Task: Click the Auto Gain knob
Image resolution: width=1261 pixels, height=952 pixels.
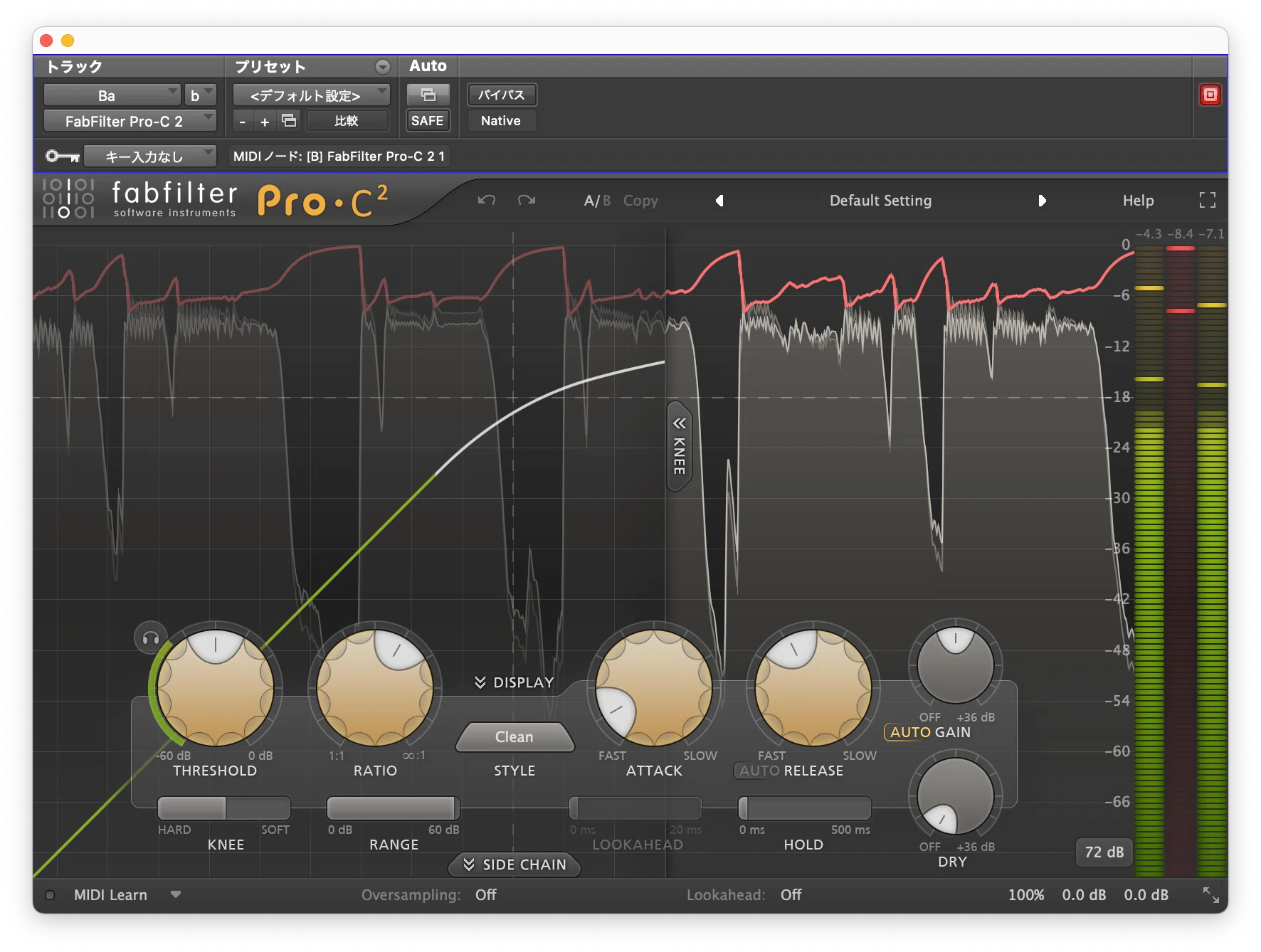Action: point(955,665)
